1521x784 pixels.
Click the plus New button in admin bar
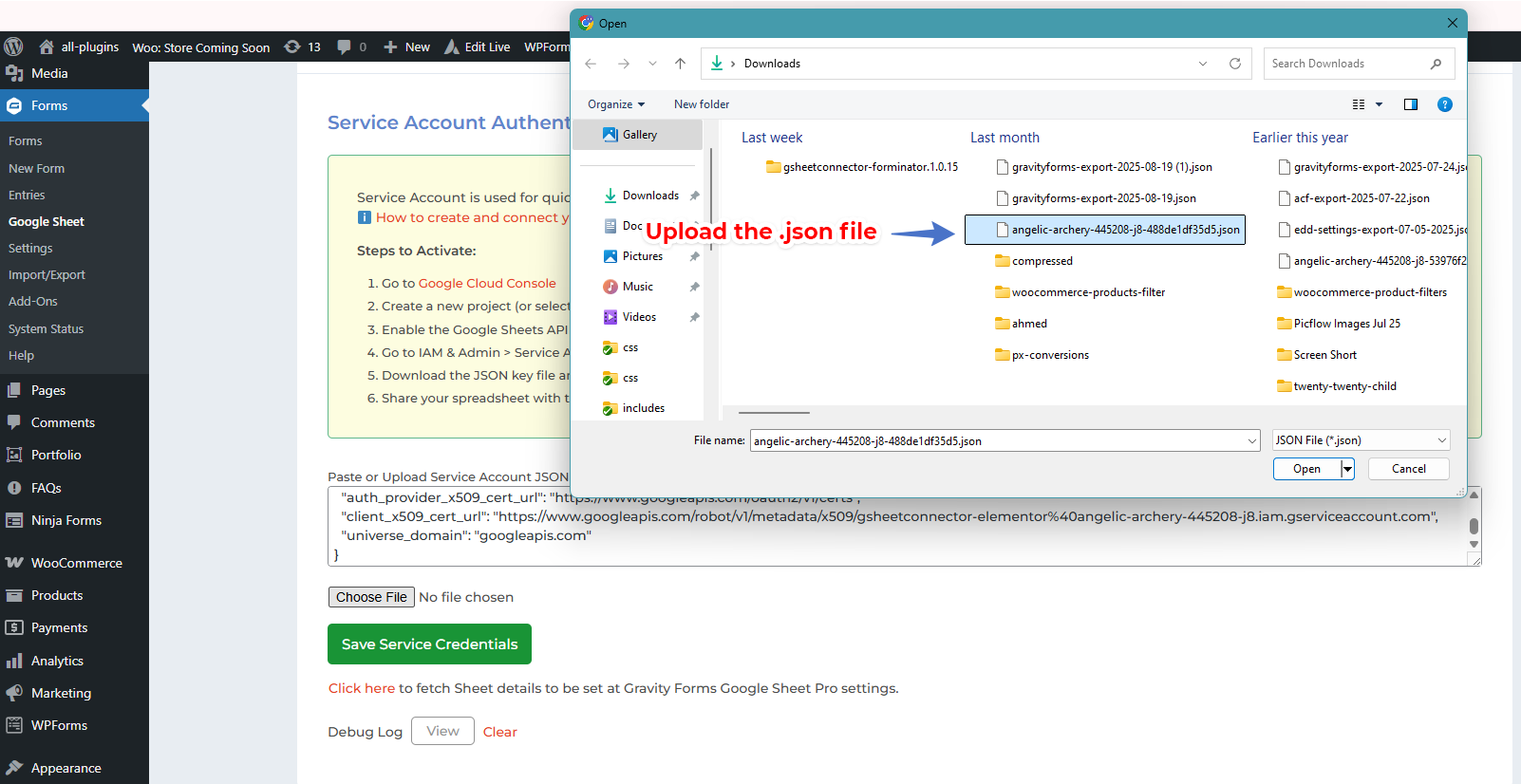406,47
